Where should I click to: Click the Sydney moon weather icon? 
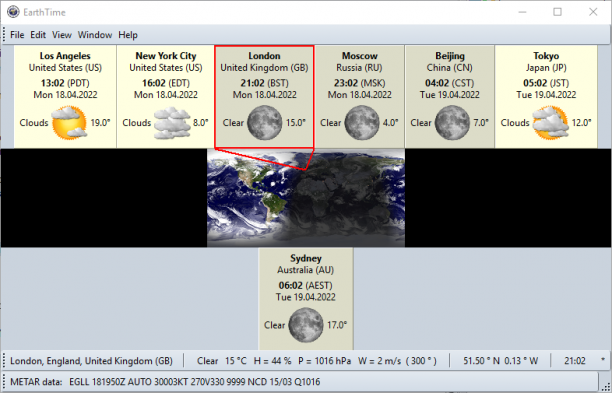click(x=306, y=325)
